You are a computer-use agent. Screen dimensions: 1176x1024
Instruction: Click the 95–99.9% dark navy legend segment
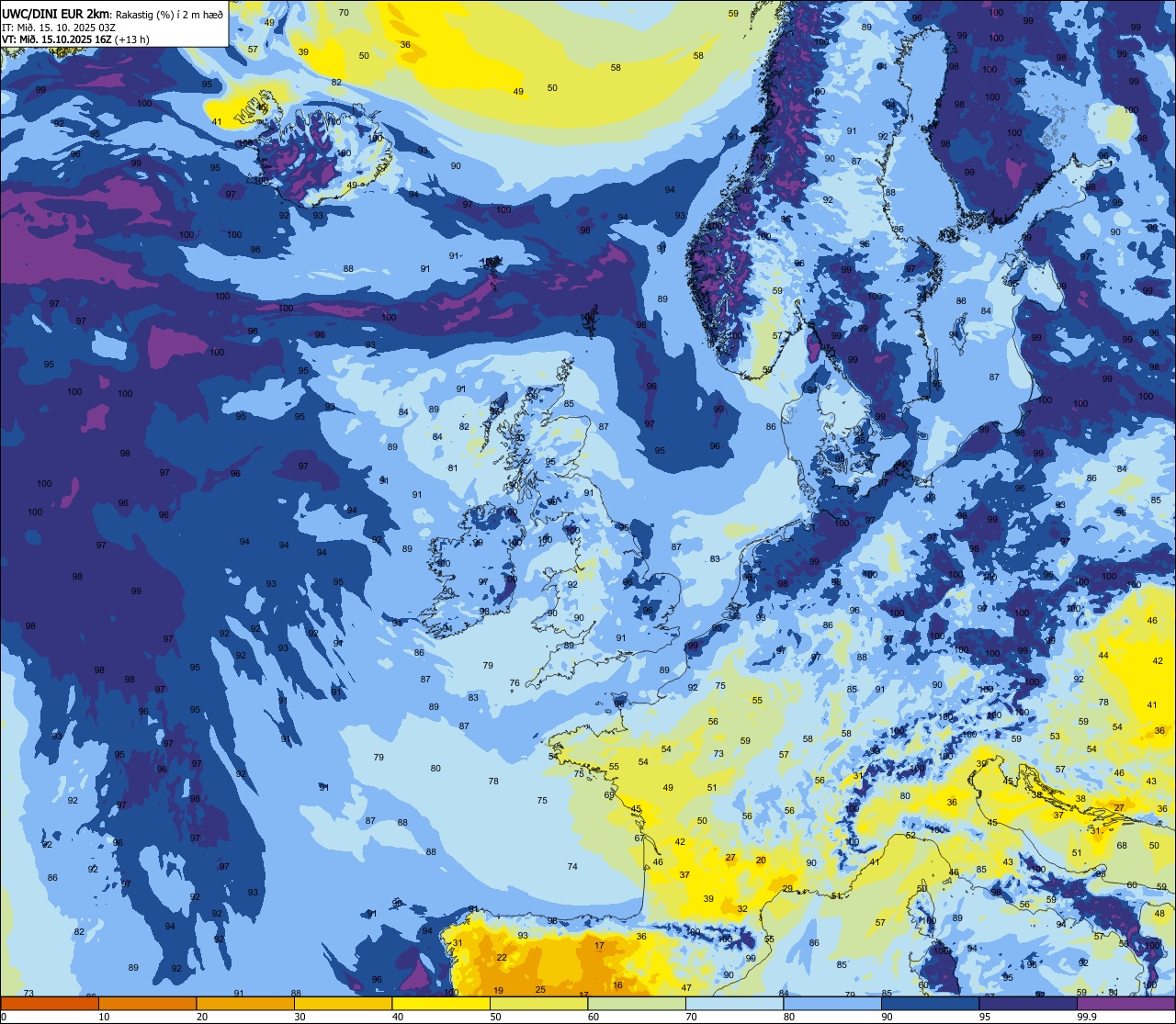pos(1029,1003)
